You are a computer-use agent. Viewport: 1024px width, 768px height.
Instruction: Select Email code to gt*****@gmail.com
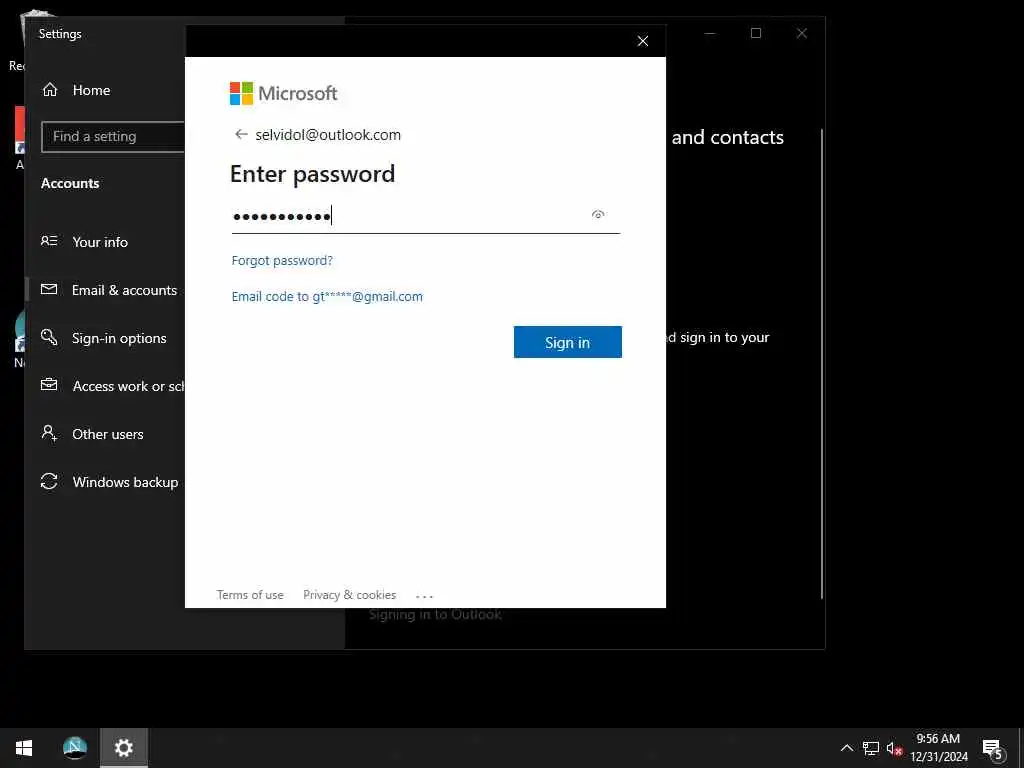[x=327, y=296]
